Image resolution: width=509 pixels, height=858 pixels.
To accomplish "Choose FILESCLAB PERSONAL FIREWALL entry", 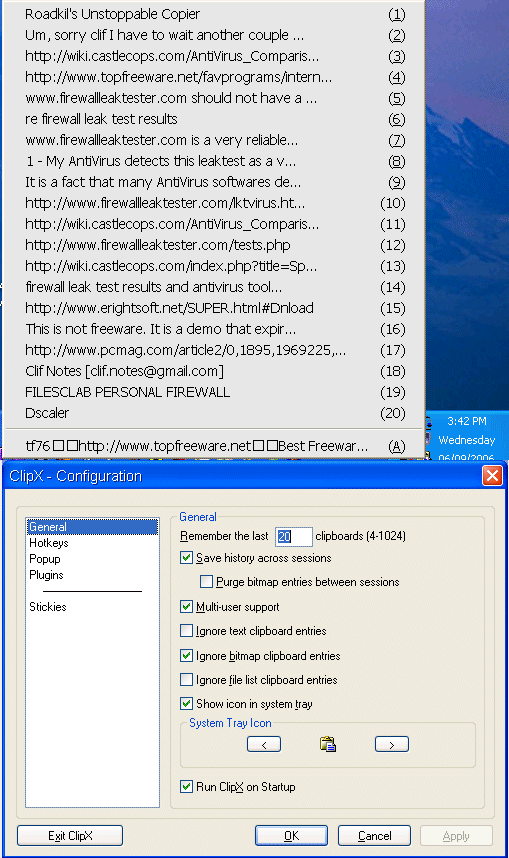I will point(215,392).
